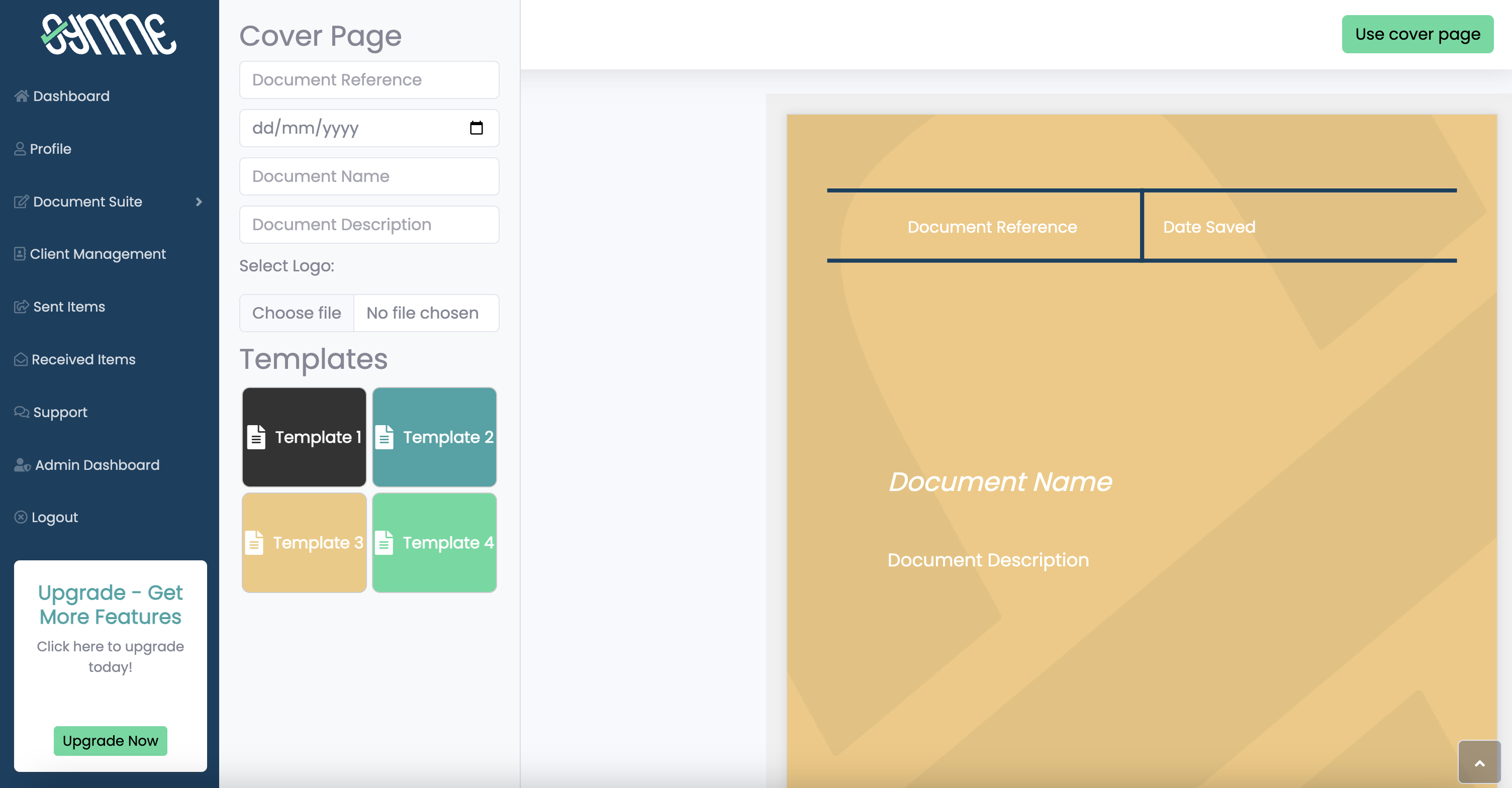Viewport: 1512px width, 788px height.
Task: Click the Client Management contact icon
Action: pos(20,253)
